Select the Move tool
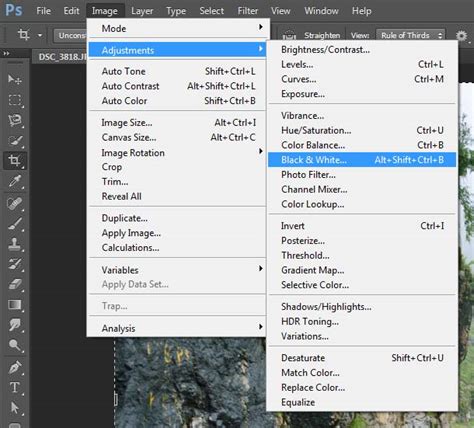Image resolution: width=474 pixels, height=428 pixels. [x=15, y=79]
